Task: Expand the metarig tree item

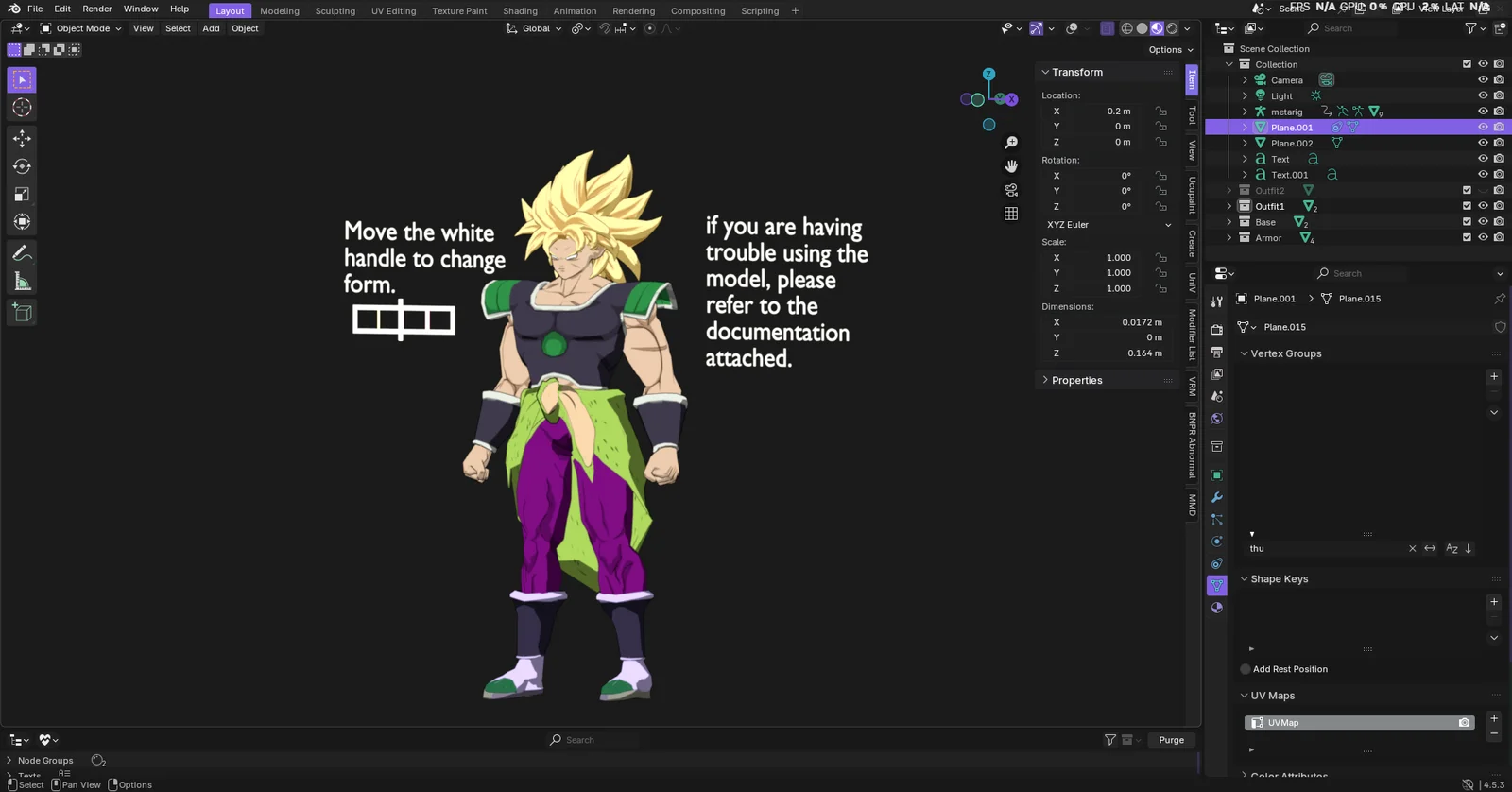Action: click(1245, 112)
